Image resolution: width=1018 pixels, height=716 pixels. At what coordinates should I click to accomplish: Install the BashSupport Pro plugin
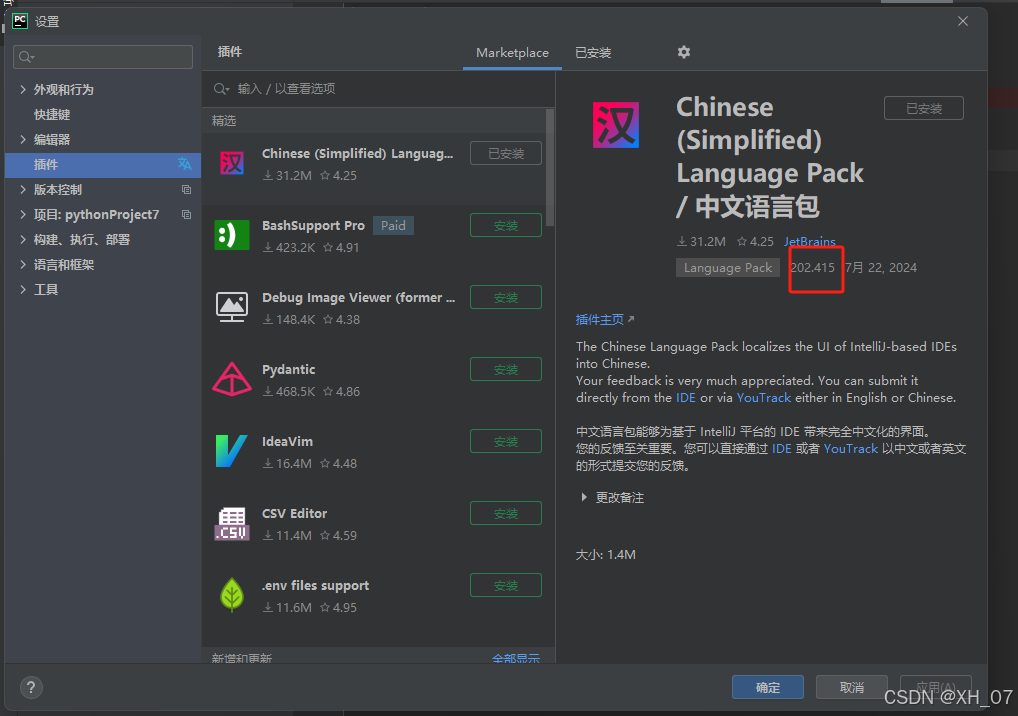(x=506, y=225)
